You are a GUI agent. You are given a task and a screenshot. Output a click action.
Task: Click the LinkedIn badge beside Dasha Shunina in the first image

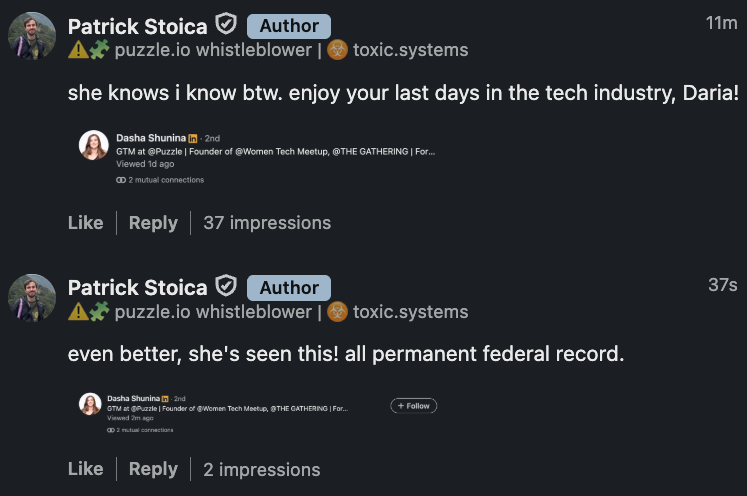pos(193,137)
